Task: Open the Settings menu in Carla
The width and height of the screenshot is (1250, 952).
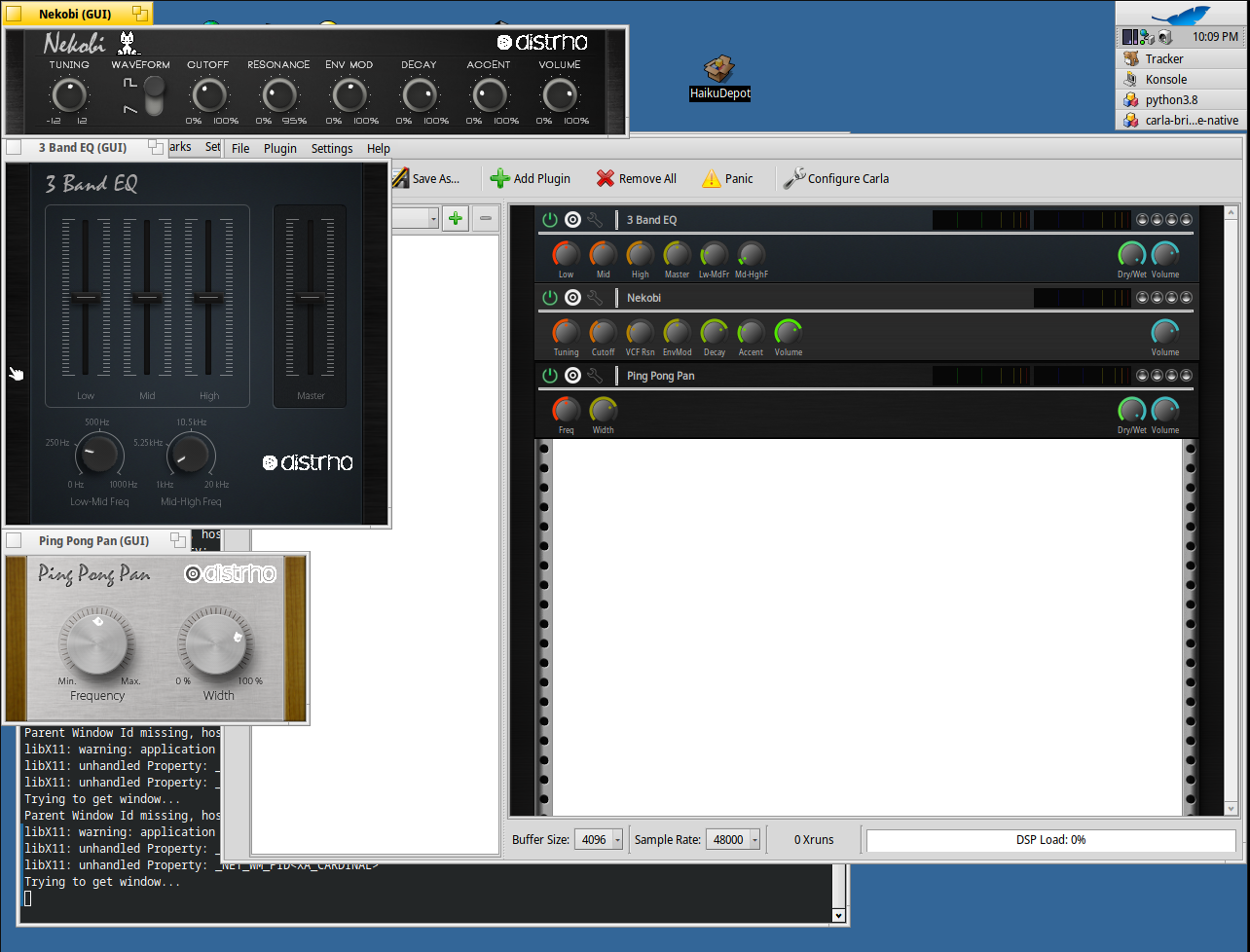Action: tap(332, 148)
